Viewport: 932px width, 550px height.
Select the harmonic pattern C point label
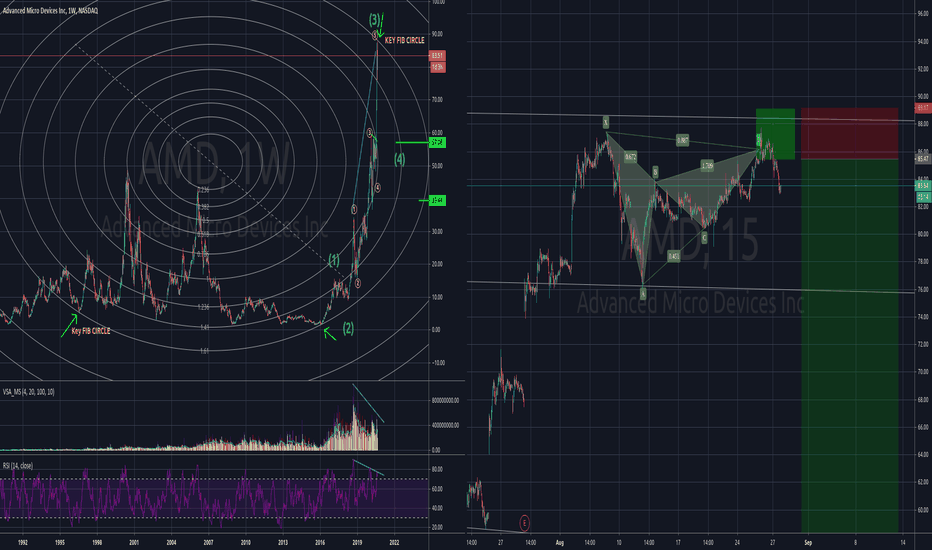tap(704, 238)
